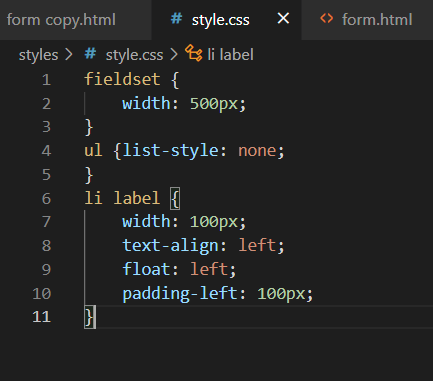This screenshot has width=433, height=381.
Task: Click the closing brace on line 3
Action: pos(89,127)
